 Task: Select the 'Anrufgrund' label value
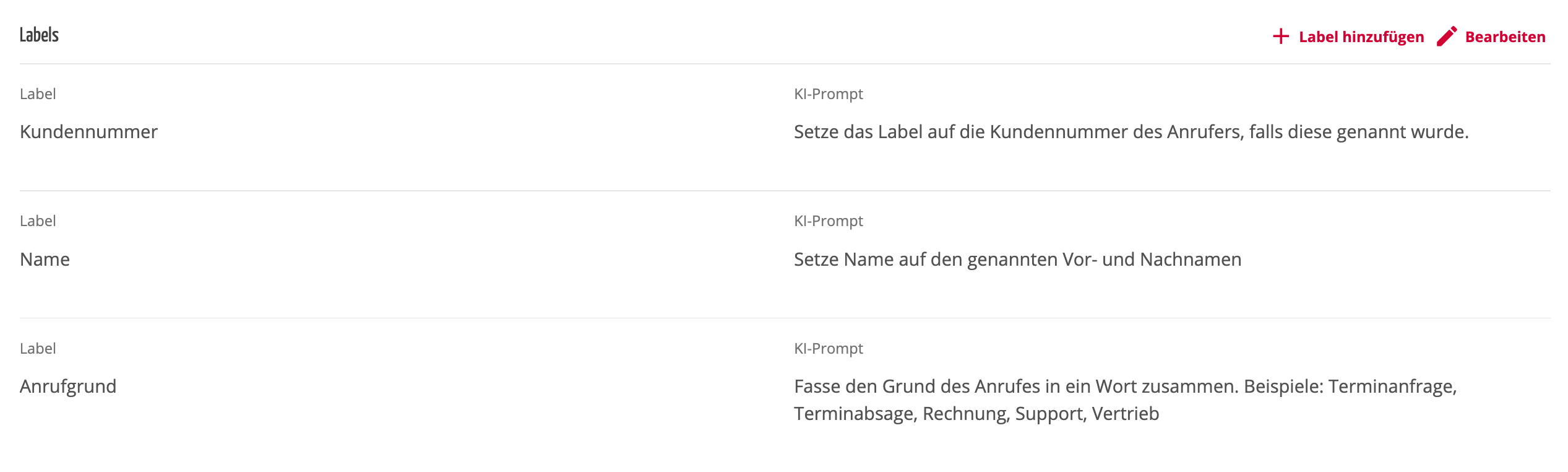point(68,387)
